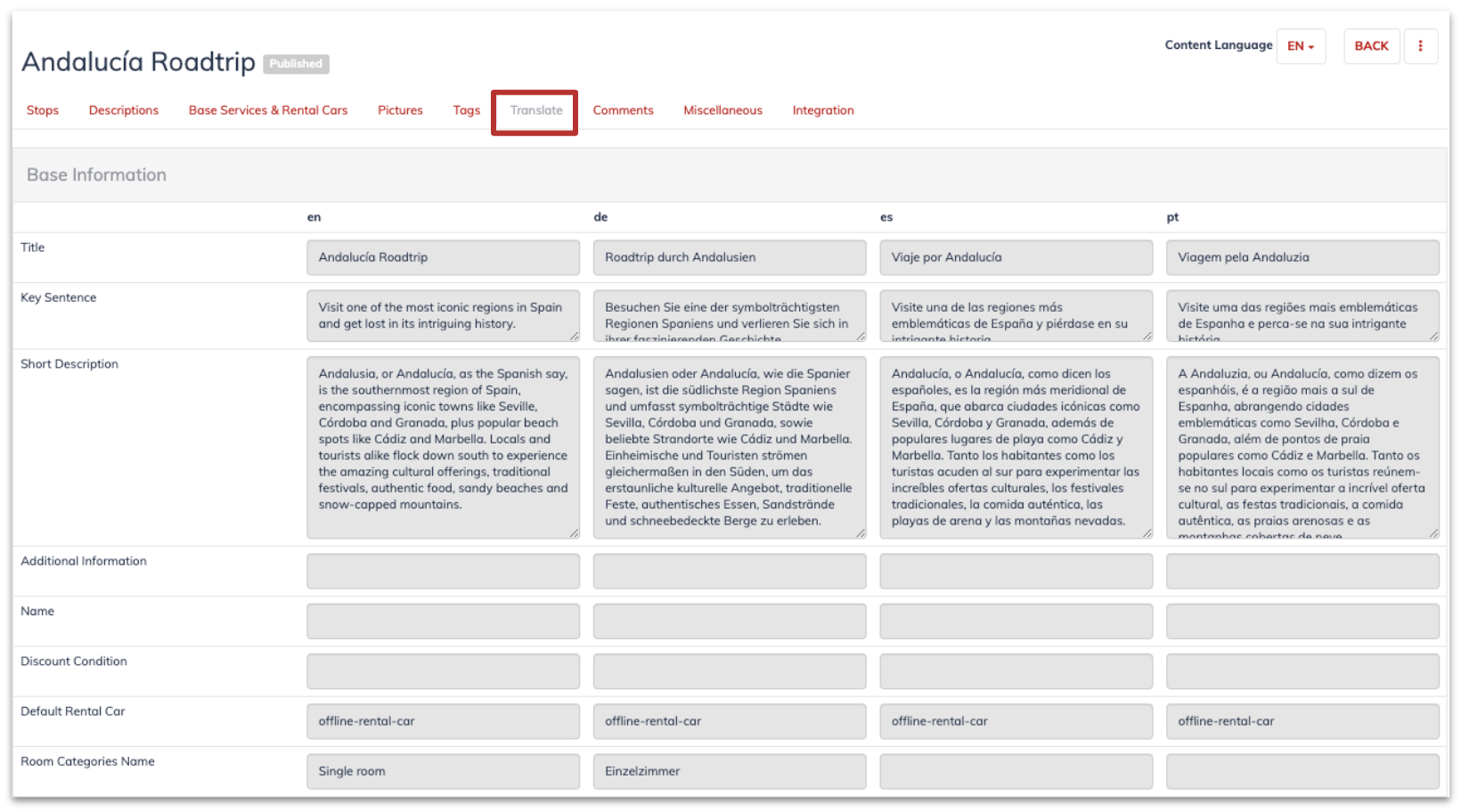Click the Published status badge
1461x812 pixels.
point(296,64)
